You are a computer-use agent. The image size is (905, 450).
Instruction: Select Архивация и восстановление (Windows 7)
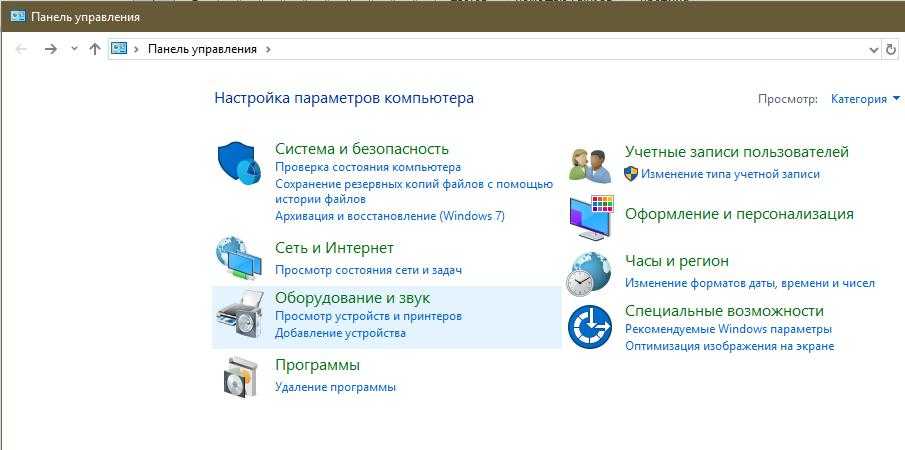point(389,216)
